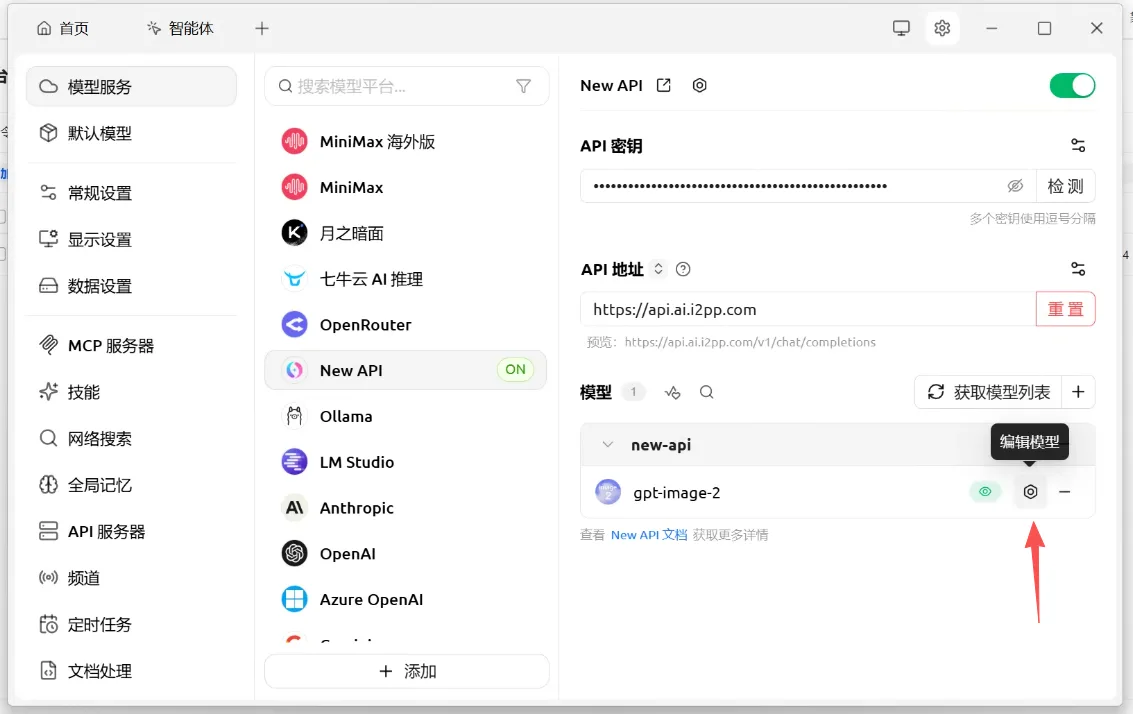Open New API provider settings hexagon icon

(699, 85)
